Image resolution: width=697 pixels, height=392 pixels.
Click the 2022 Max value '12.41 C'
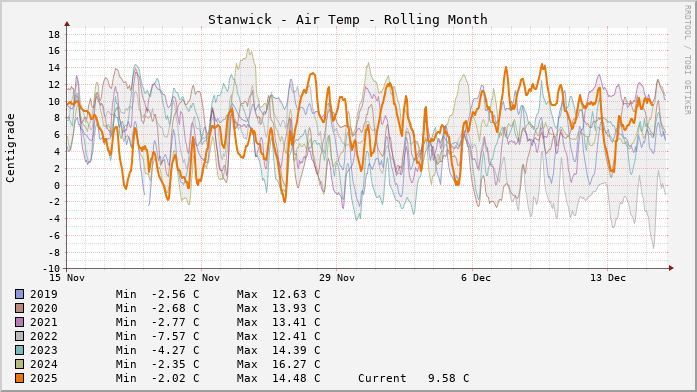[296, 336]
